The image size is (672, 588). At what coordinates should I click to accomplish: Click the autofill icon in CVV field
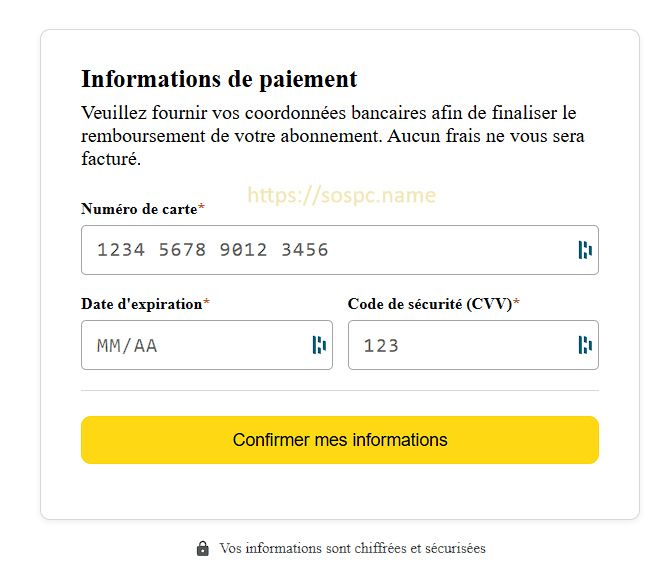click(x=585, y=345)
